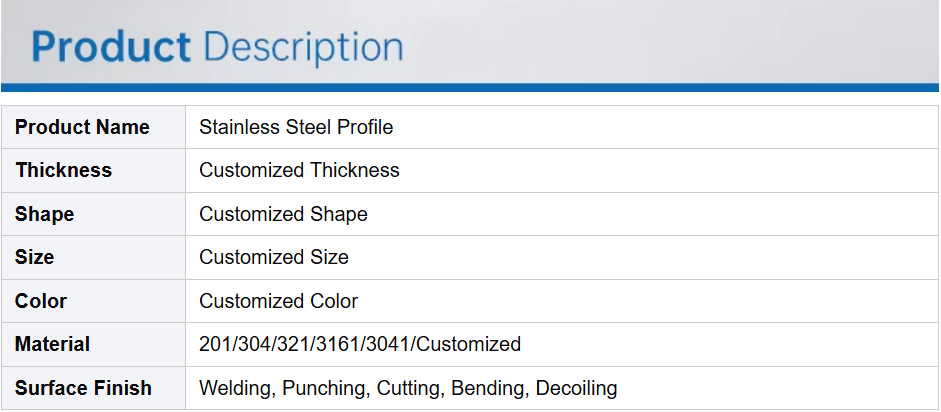Click the "Product Description" heading

217,47
